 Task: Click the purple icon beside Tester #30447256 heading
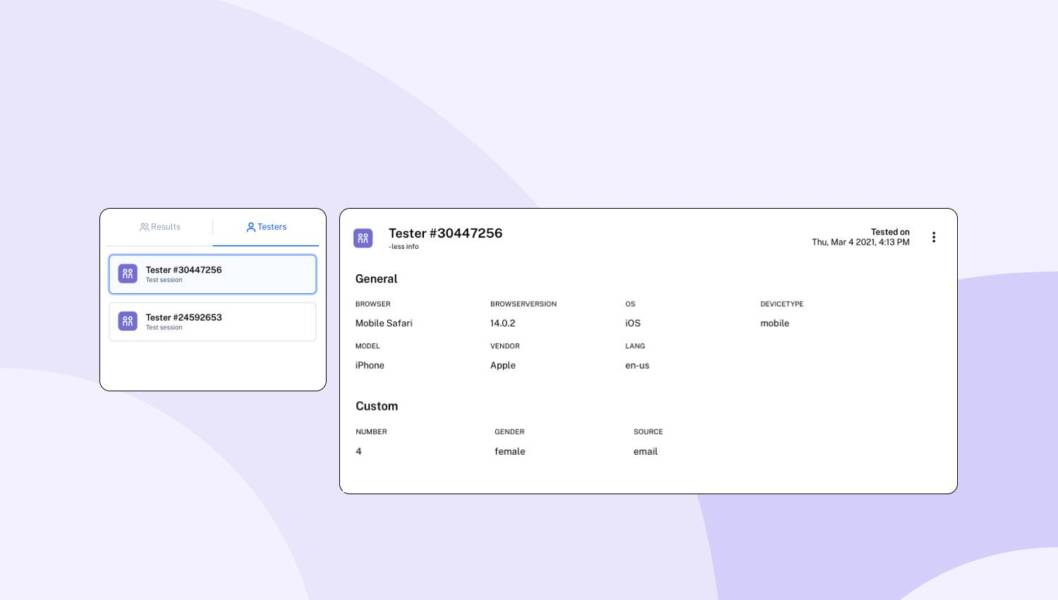[x=363, y=238]
